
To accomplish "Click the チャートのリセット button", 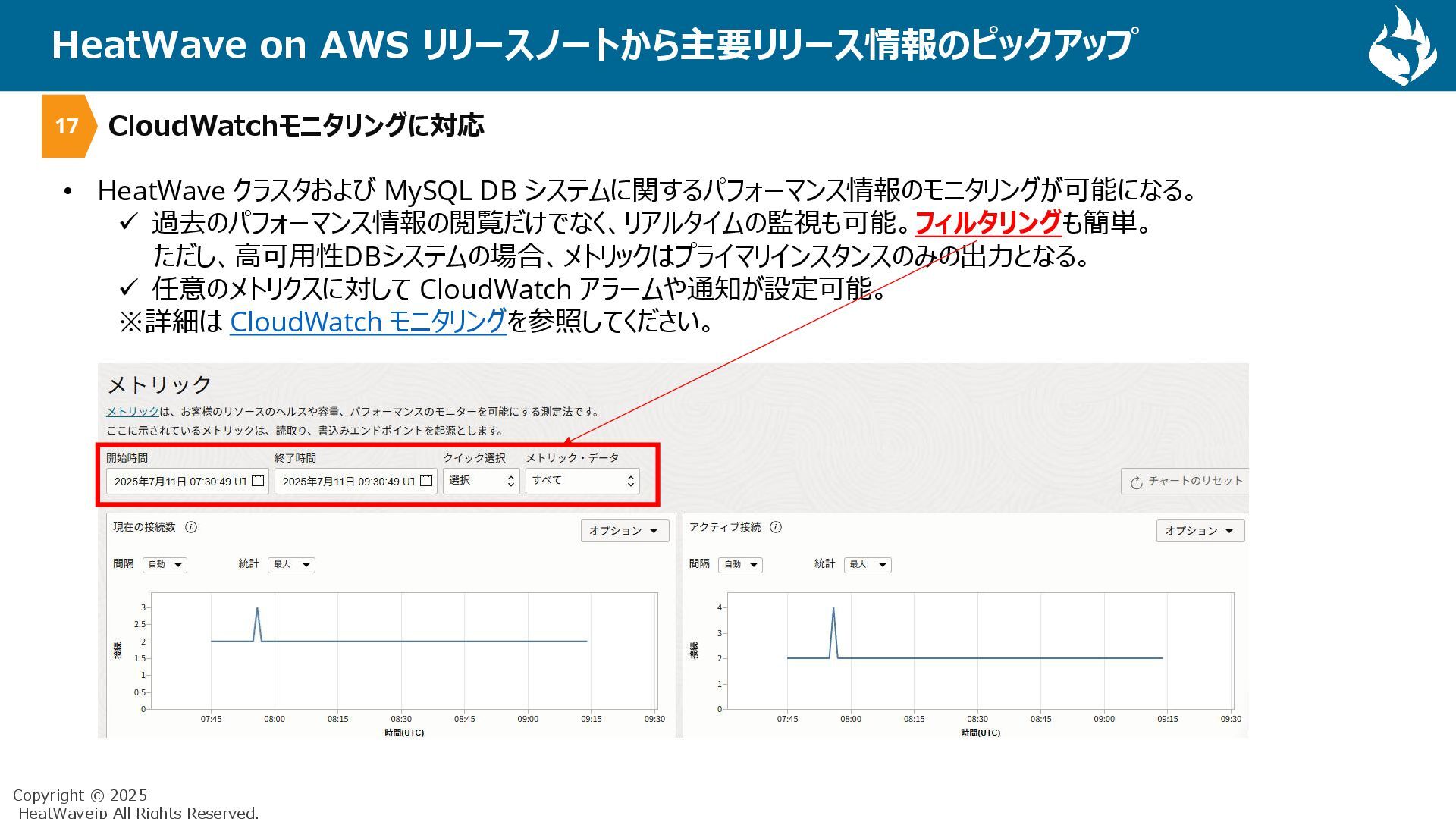I will tap(1185, 482).
